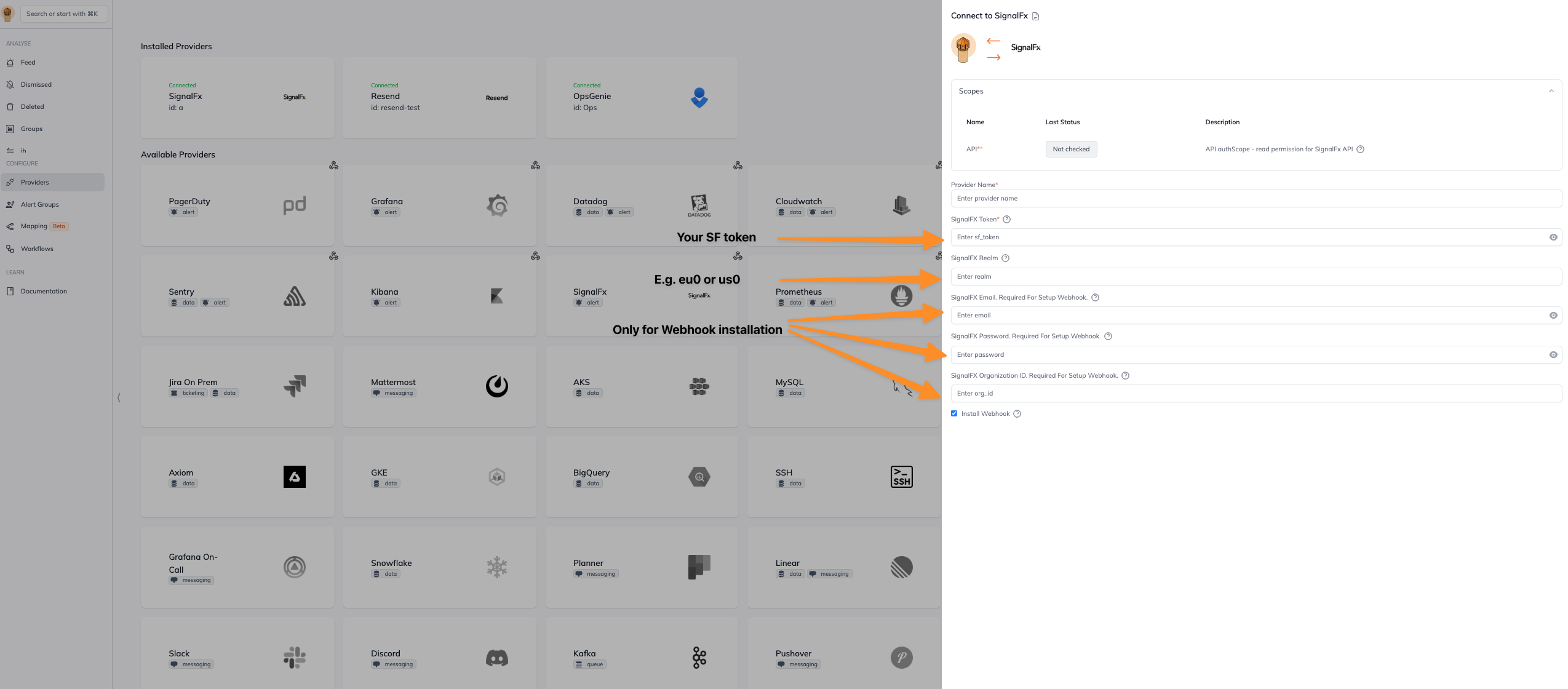The width and height of the screenshot is (1568, 689).
Task: Toggle visibility of the email field
Action: point(1553,316)
